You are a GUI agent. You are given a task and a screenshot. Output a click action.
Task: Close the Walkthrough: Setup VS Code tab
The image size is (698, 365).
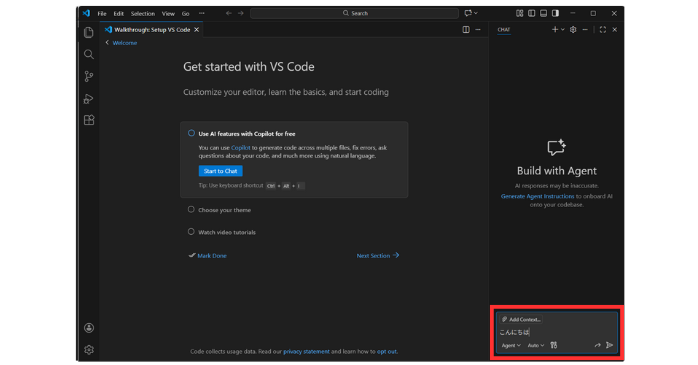coord(197,30)
